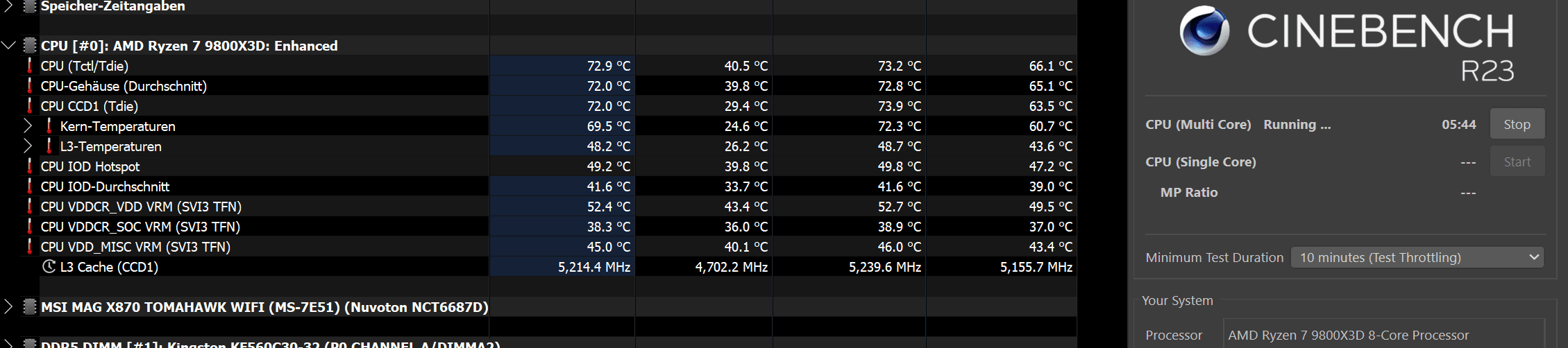Screen dimensions: 1568x348
Task: Expand the Kern-Temperaturen subtree
Action: coord(28,126)
